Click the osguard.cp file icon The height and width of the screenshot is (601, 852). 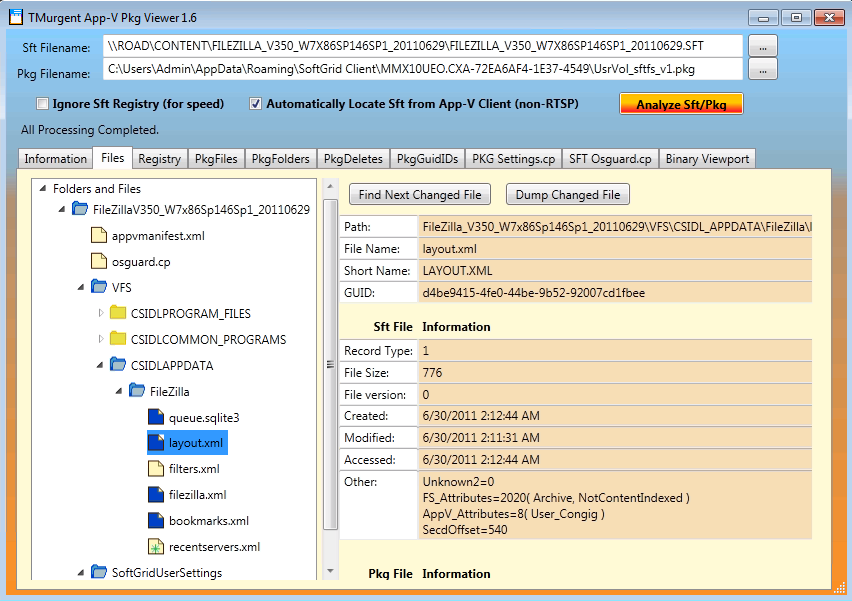99,261
